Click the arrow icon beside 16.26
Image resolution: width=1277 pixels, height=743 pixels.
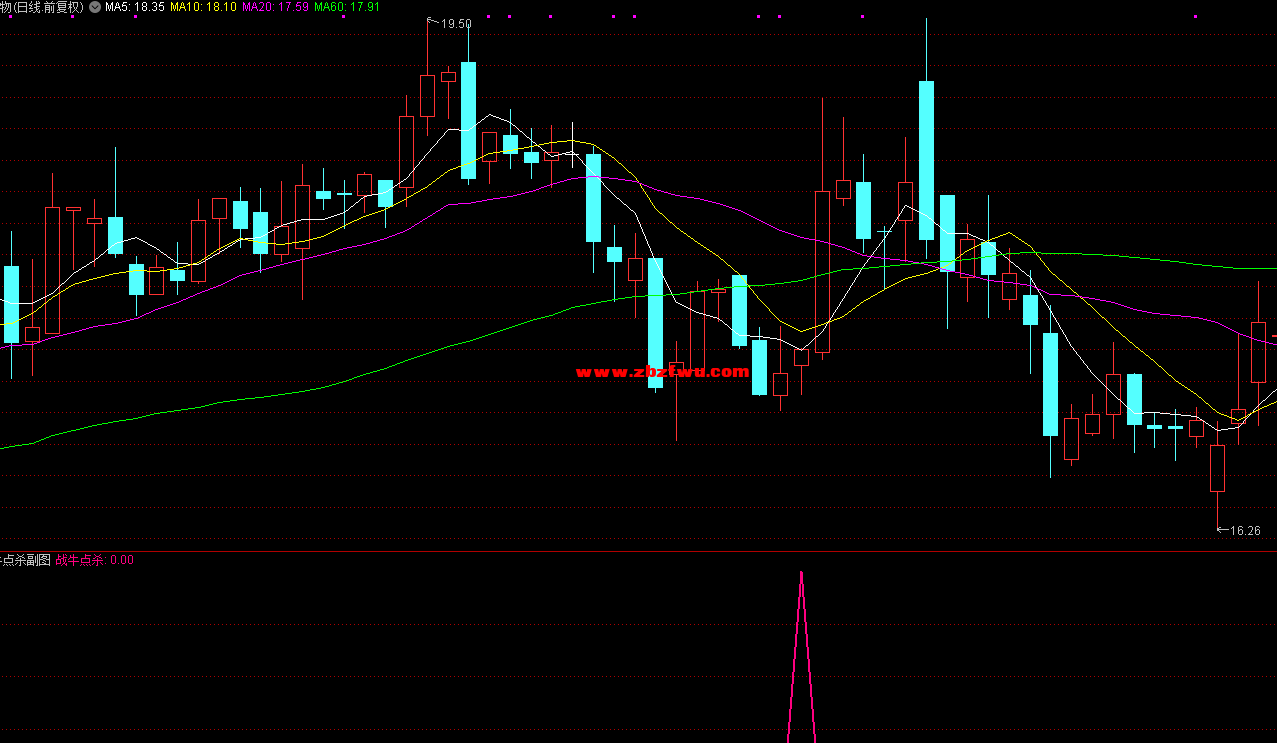pyautogui.click(x=1222, y=530)
